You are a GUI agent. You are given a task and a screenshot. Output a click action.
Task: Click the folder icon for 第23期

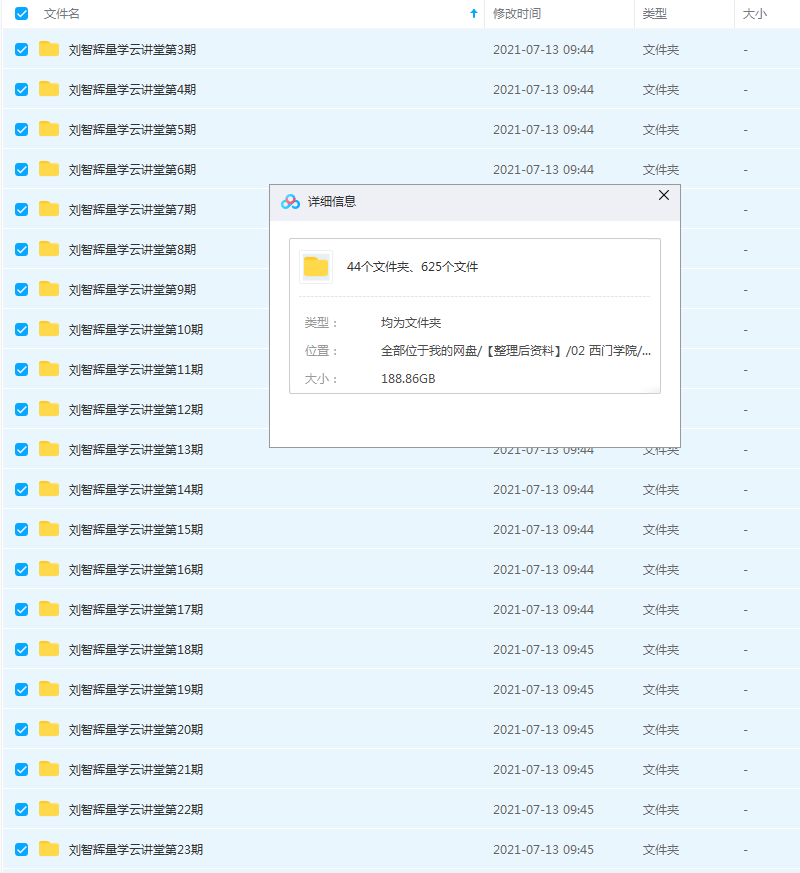(49, 849)
